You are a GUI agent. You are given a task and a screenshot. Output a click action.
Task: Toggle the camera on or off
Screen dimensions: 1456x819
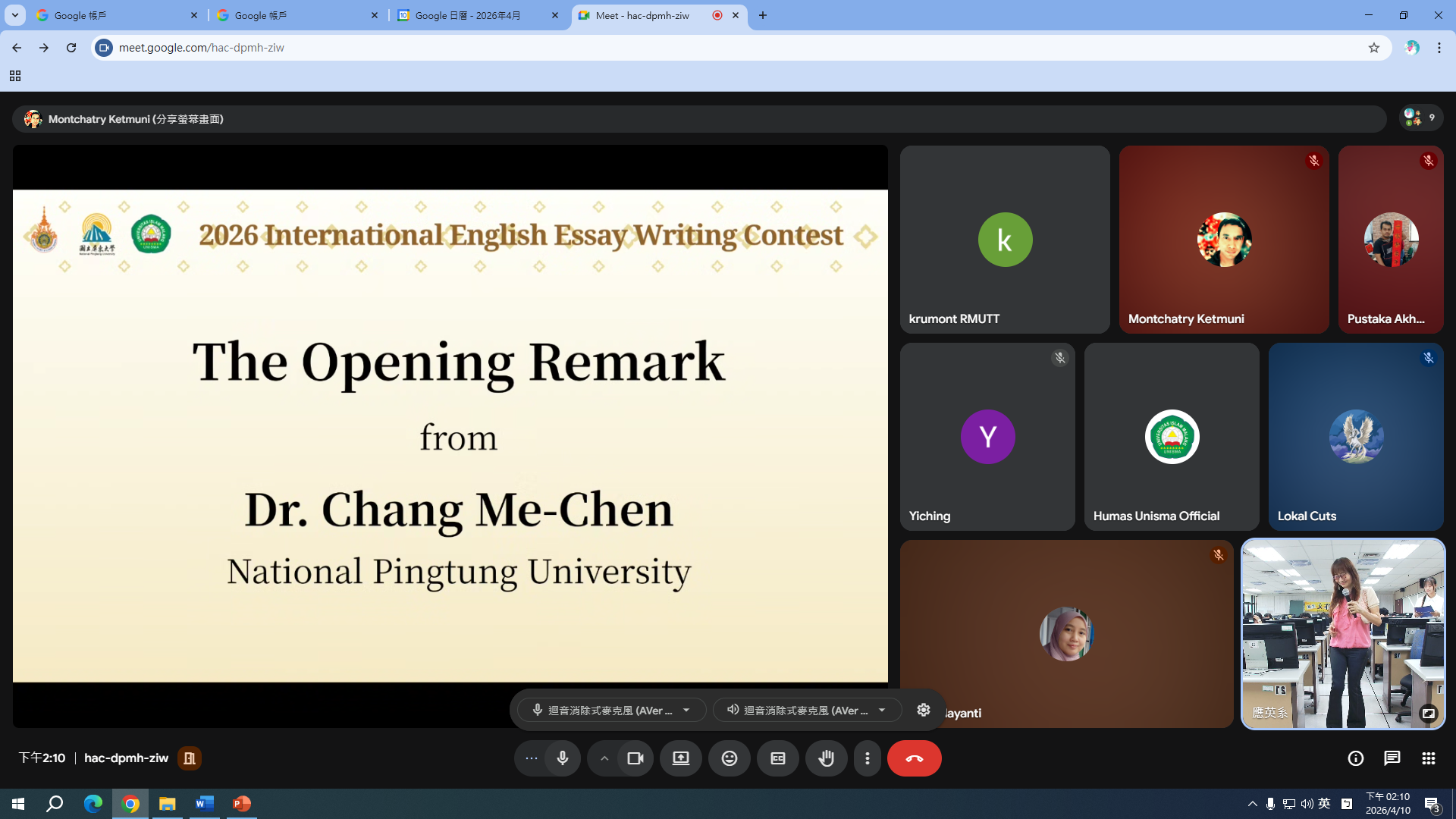(635, 758)
